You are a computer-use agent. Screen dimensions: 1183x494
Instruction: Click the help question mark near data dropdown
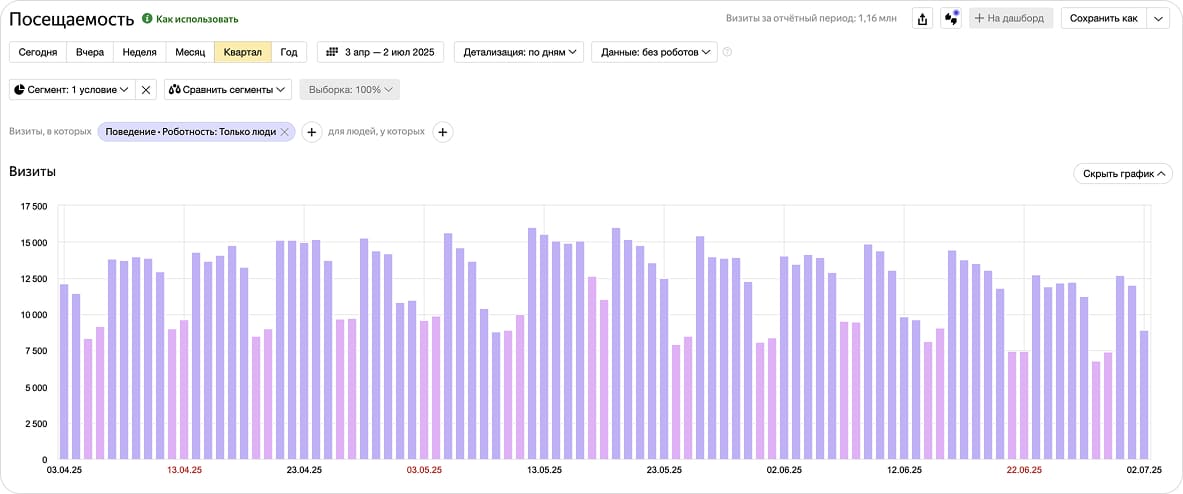[x=727, y=52]
